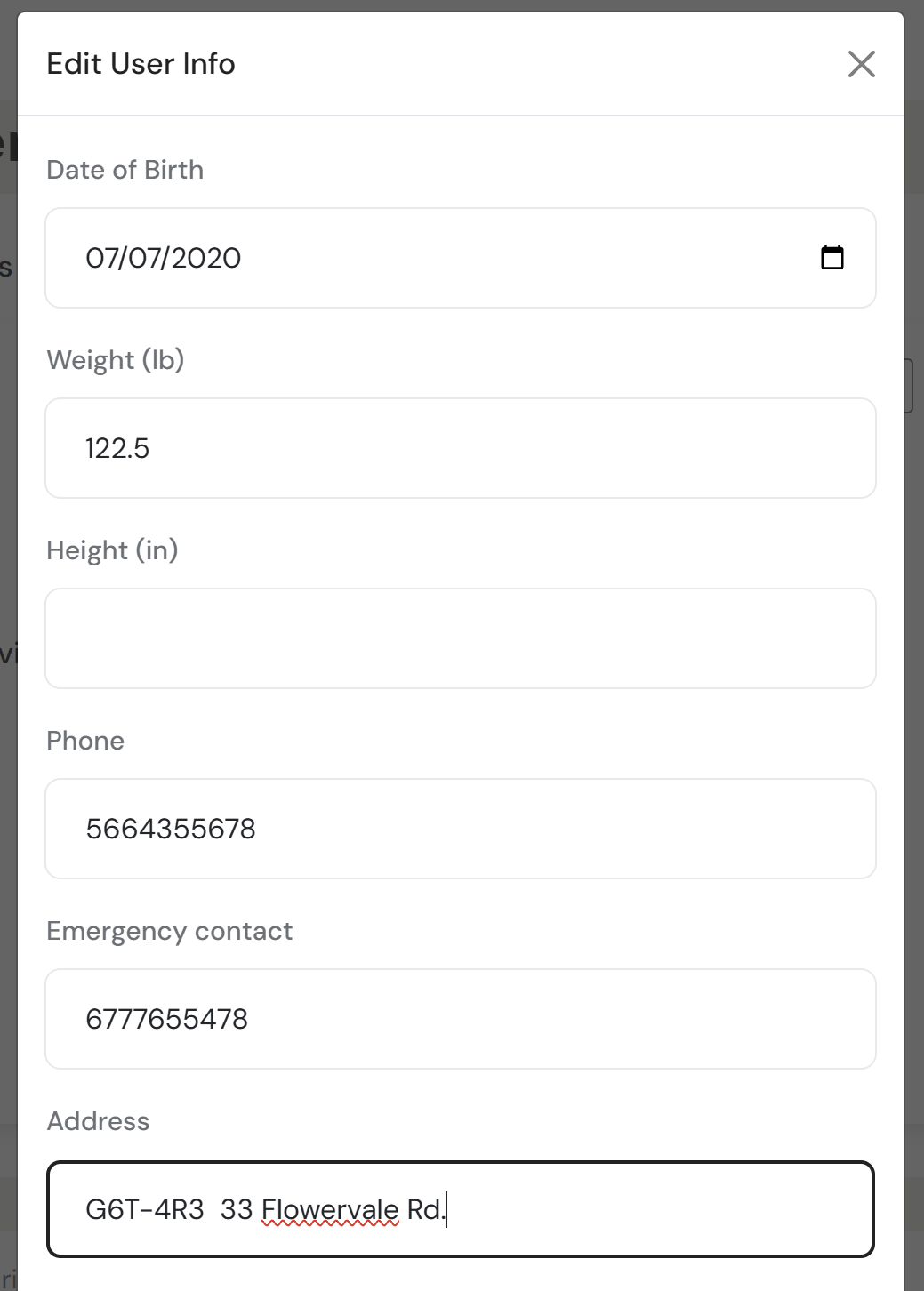Viewport: 924px width, 1291px height.
Task: Select the year 2020 in the birth date
Action: click(x=205, y=259)
